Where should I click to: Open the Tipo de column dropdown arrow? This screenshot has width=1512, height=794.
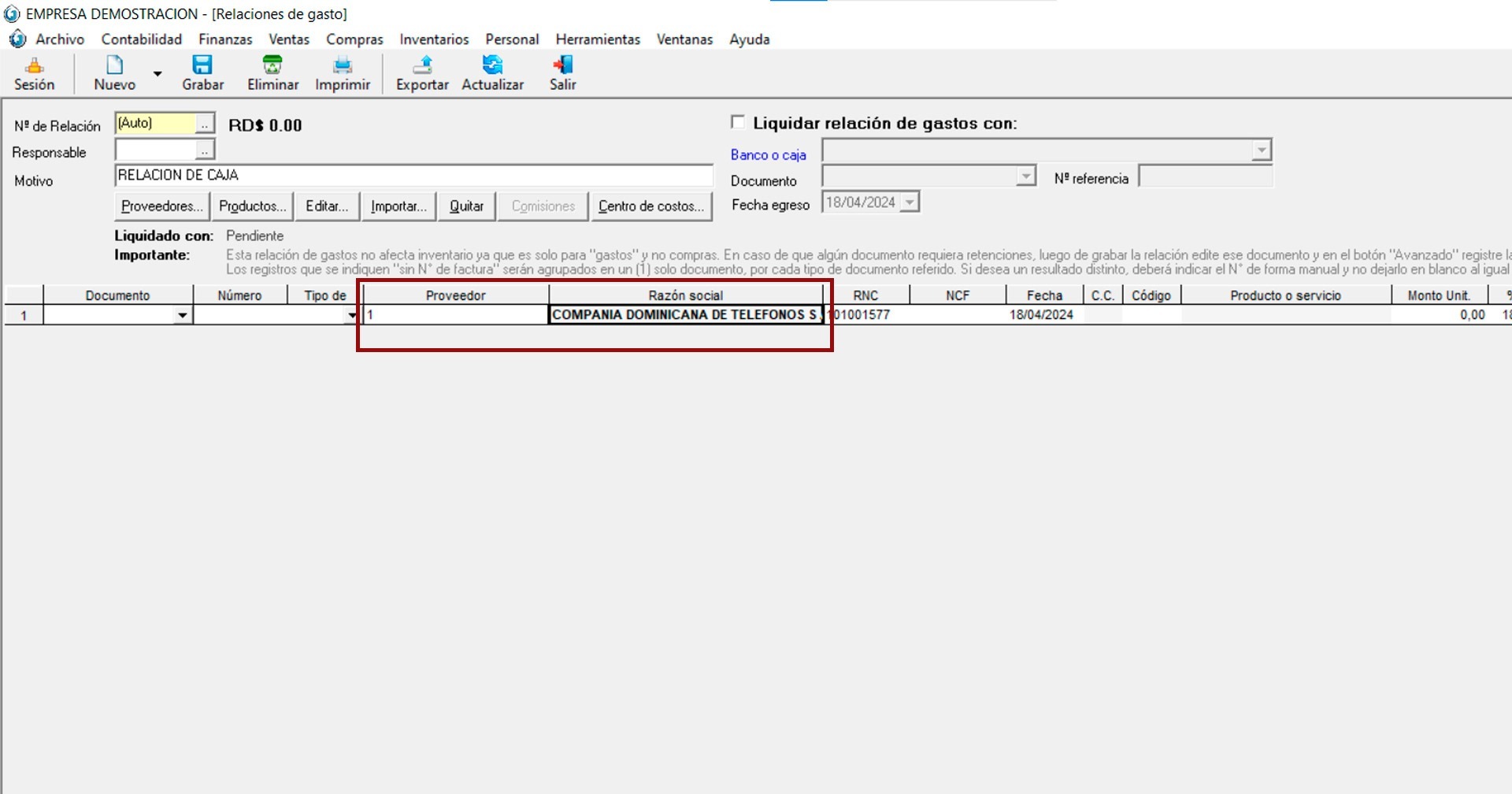tap(351, 315)
